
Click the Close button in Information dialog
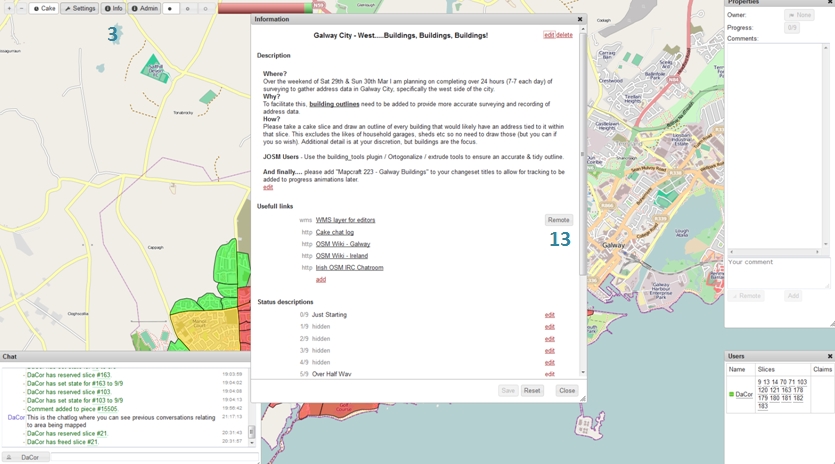pyautogui.click(x=567, y=390)
